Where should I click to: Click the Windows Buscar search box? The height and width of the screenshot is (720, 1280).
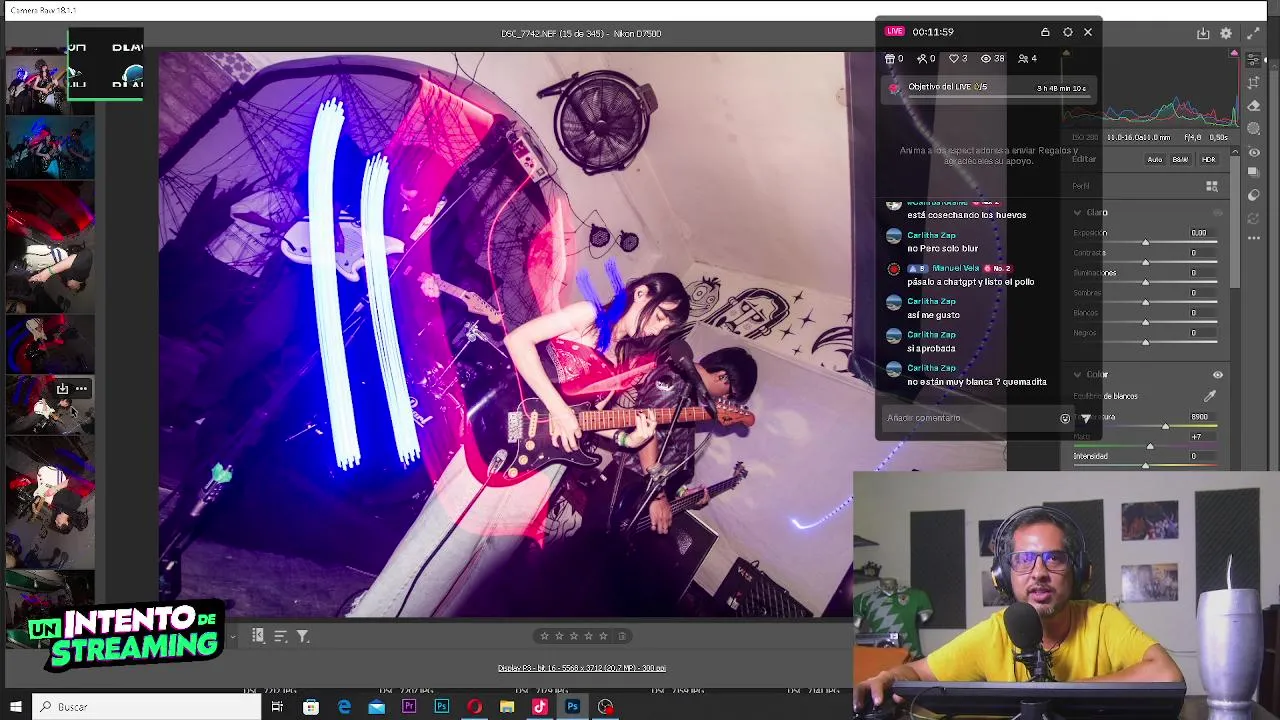click(x=146, y=707)
